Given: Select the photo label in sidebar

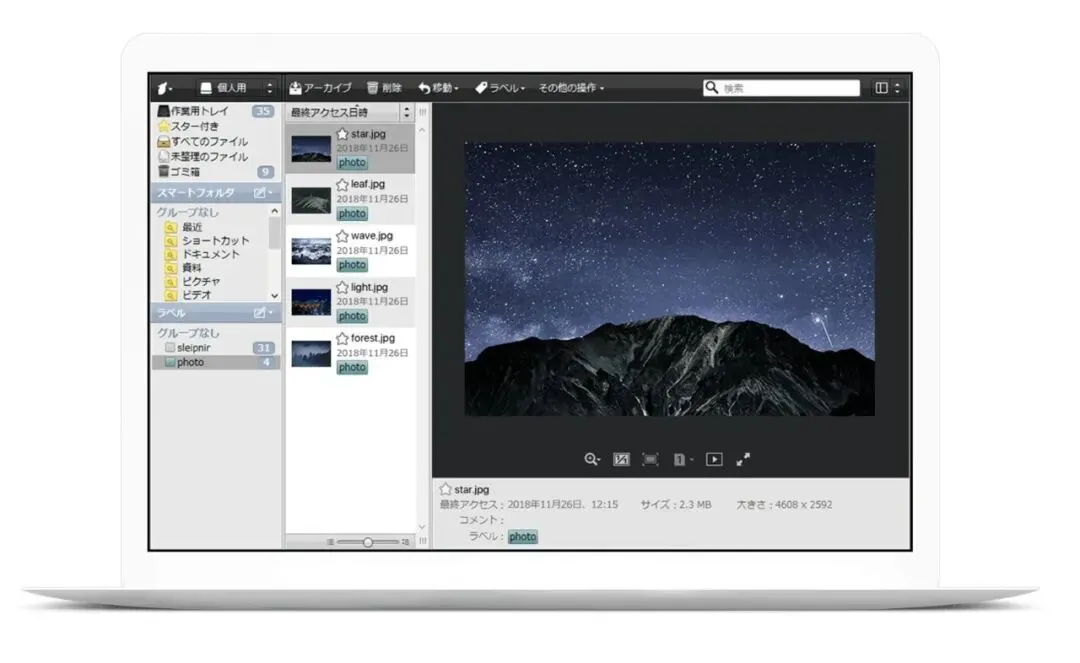Looking at the screenshot, I should [215, 362].
